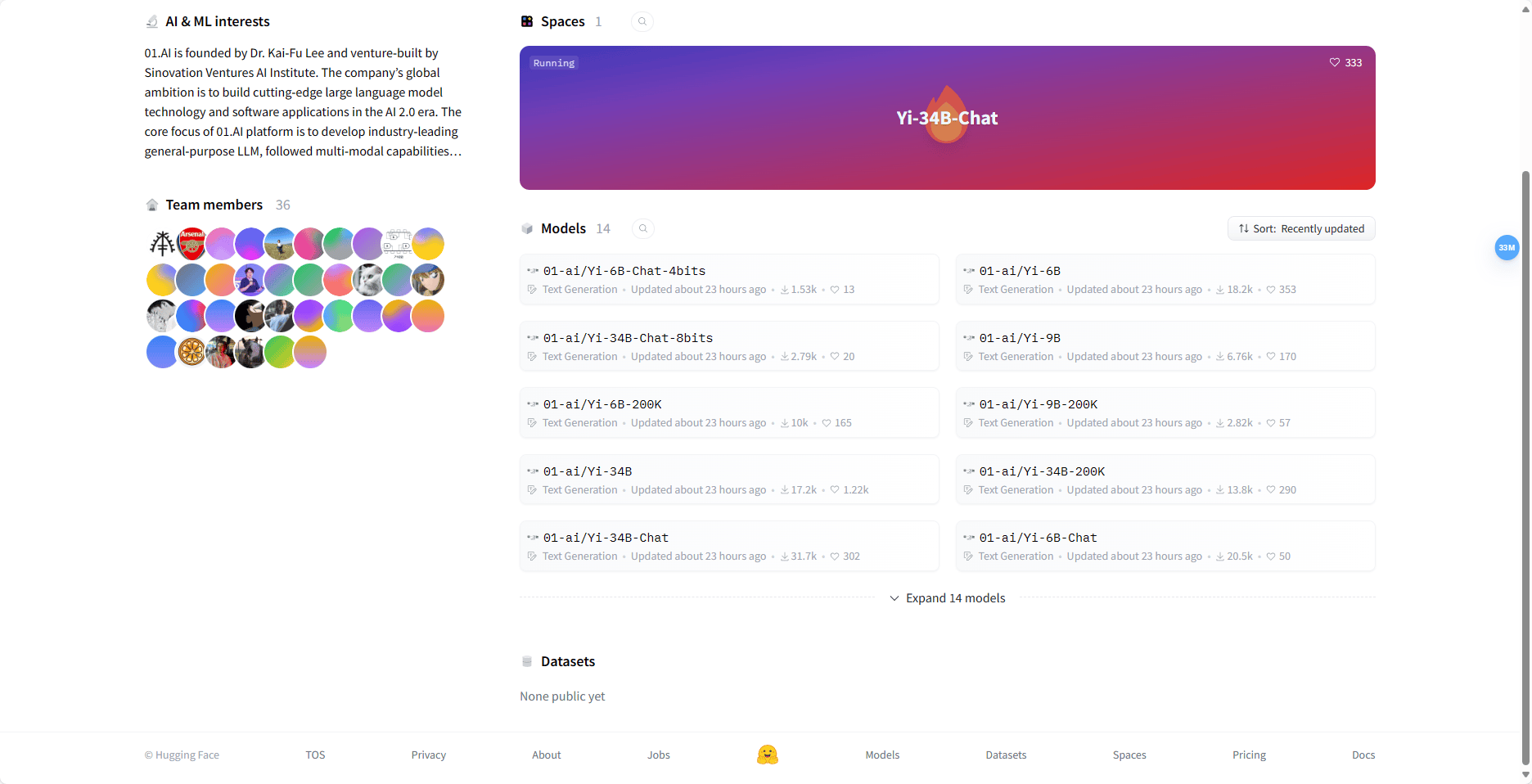Click the sort arrows icon in Sort button
The image size is (1532, 784).
point(1244,228)
